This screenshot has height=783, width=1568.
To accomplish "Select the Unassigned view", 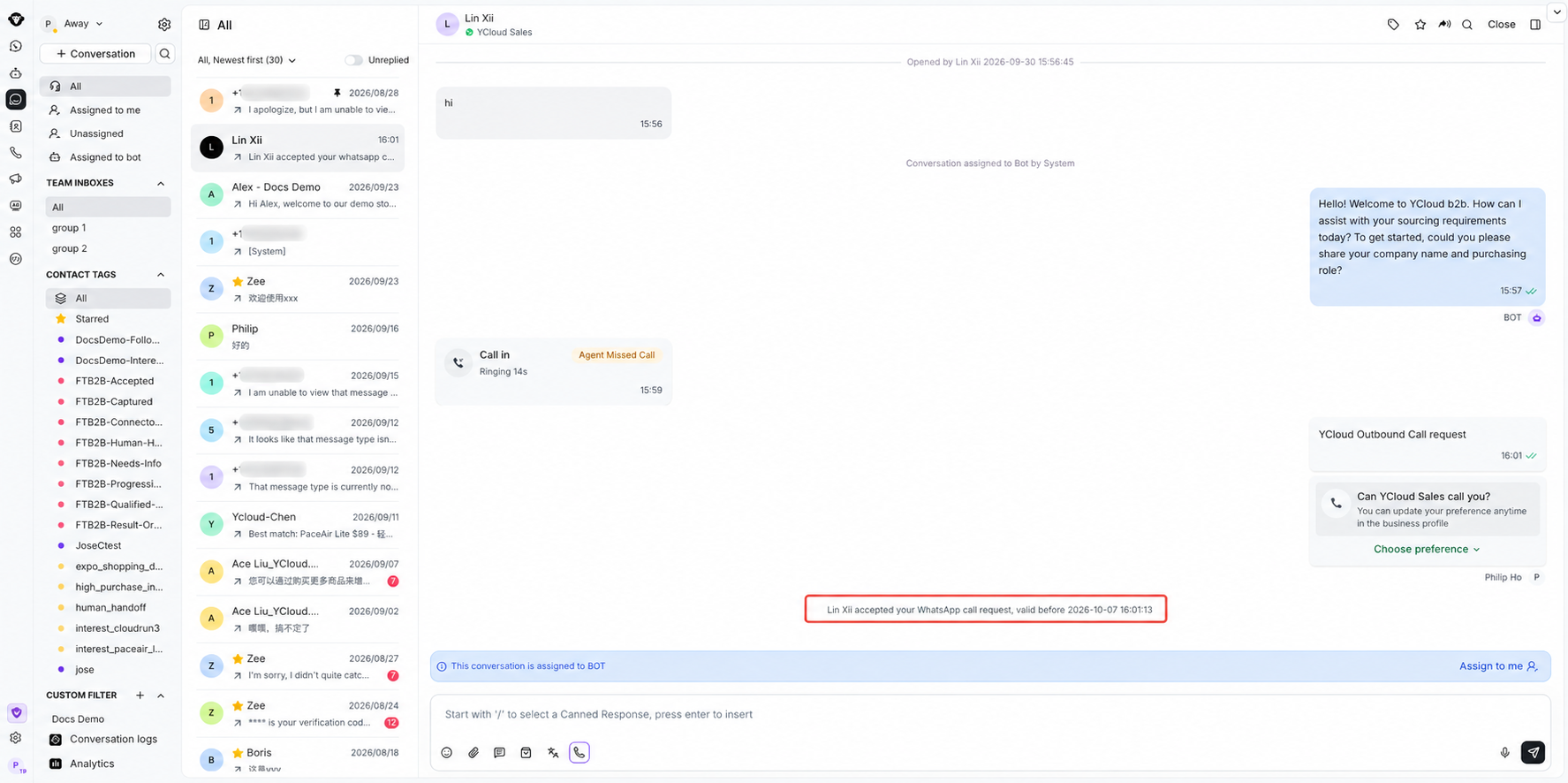I will [x=105, y=134].
